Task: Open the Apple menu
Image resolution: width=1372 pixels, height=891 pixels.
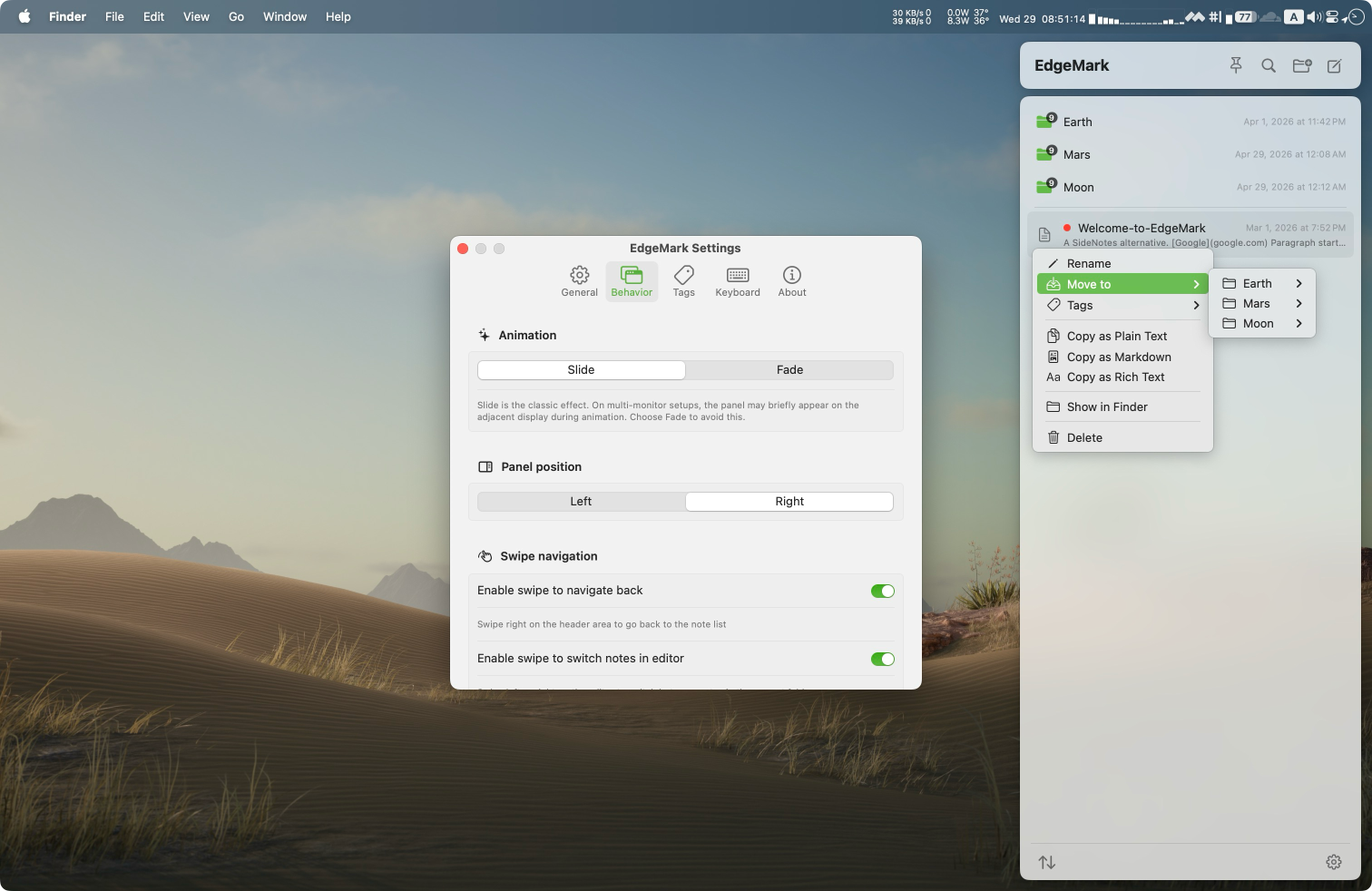Action: (24, 16)
